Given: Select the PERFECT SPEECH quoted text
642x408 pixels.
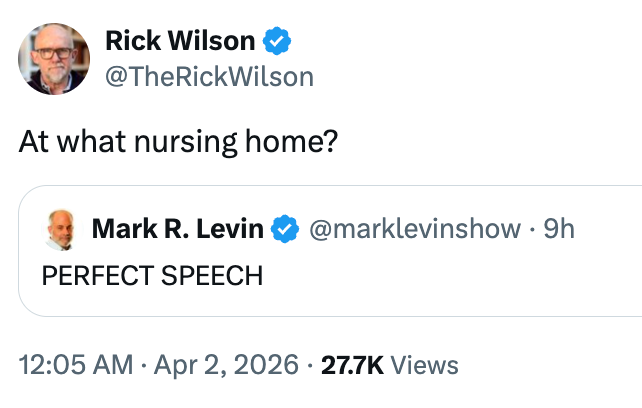Looking at the screenshot, I should pyautogui.click(x=152, y=275).
